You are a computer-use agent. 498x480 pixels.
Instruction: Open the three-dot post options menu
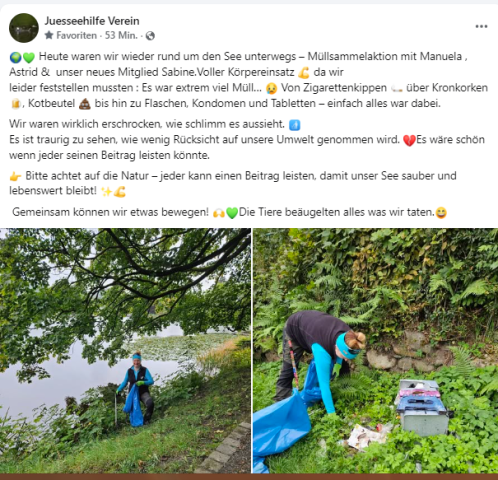(x=481, y=27)
